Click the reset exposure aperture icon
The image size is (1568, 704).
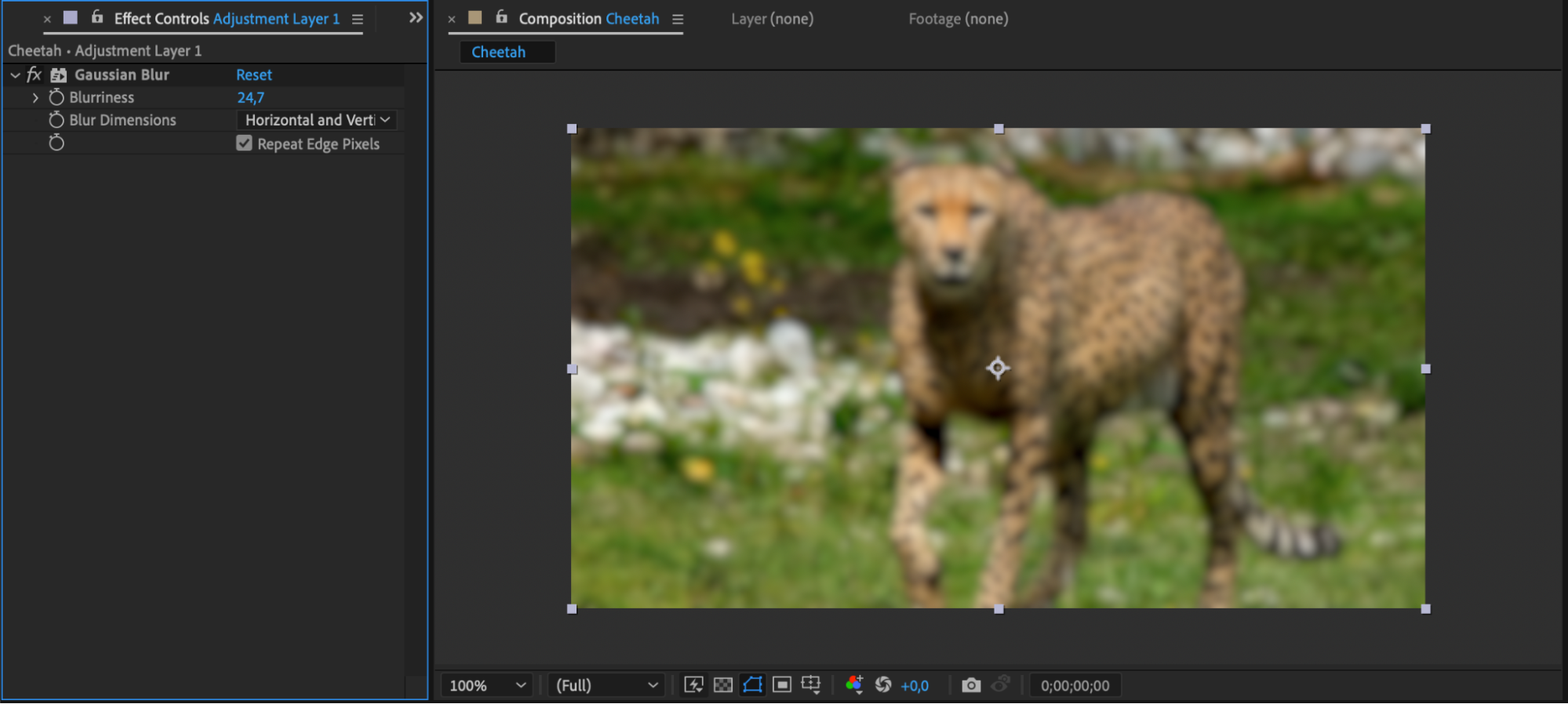coord(883,685)
